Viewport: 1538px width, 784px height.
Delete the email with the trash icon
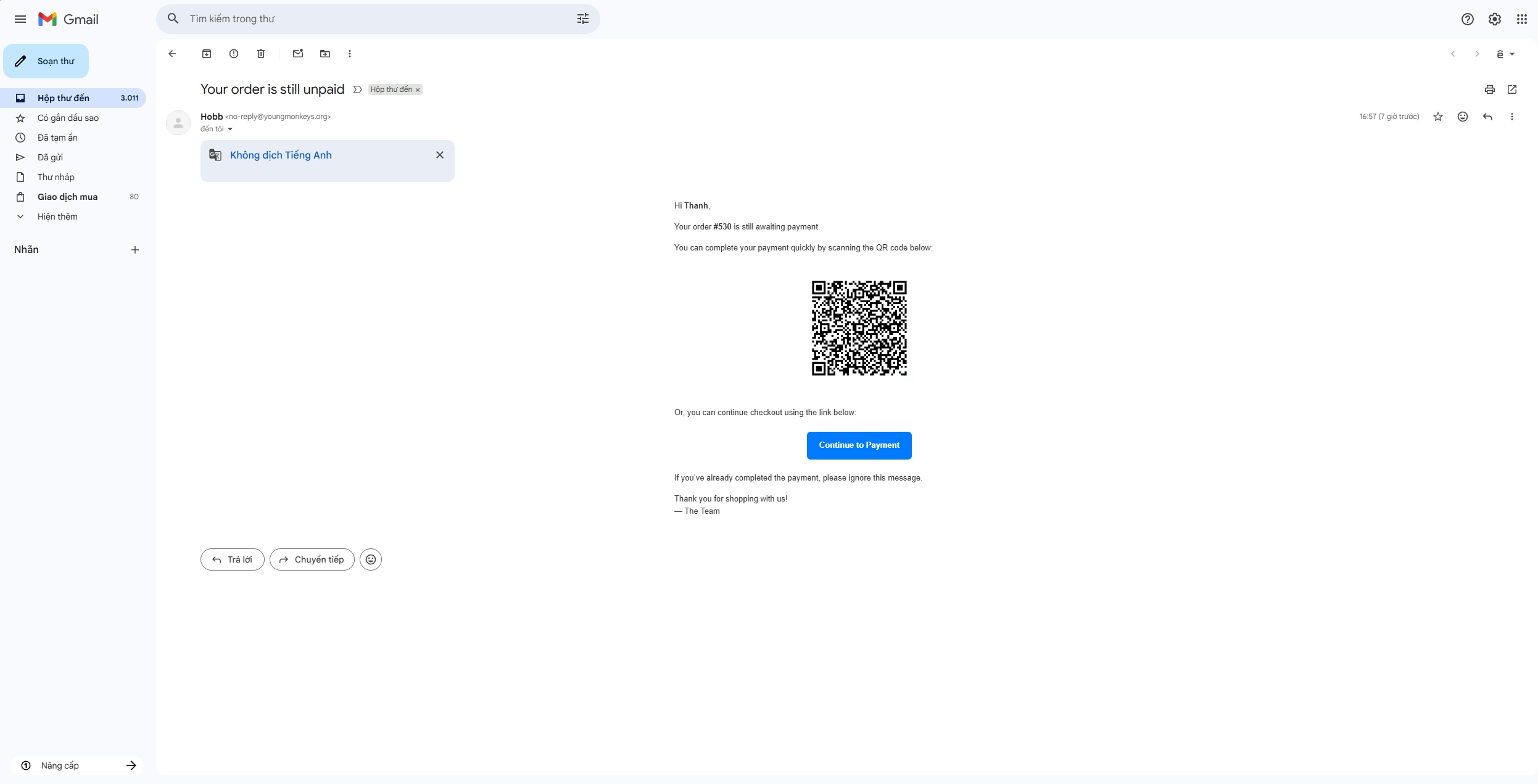[261, 54]
